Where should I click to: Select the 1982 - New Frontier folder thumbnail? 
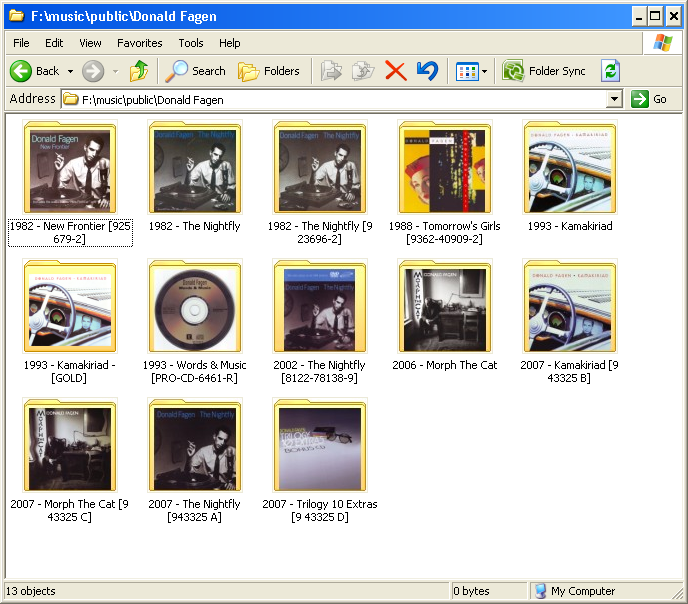tap(70, 167)
